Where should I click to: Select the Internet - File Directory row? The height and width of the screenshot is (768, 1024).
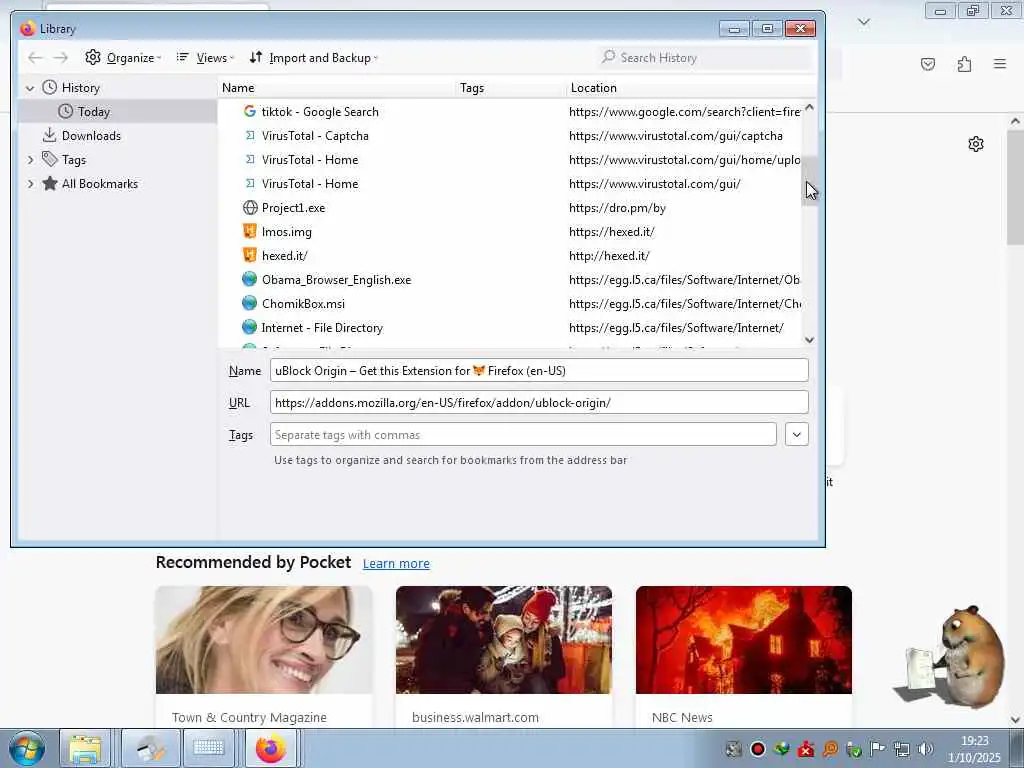coord(509,328)
